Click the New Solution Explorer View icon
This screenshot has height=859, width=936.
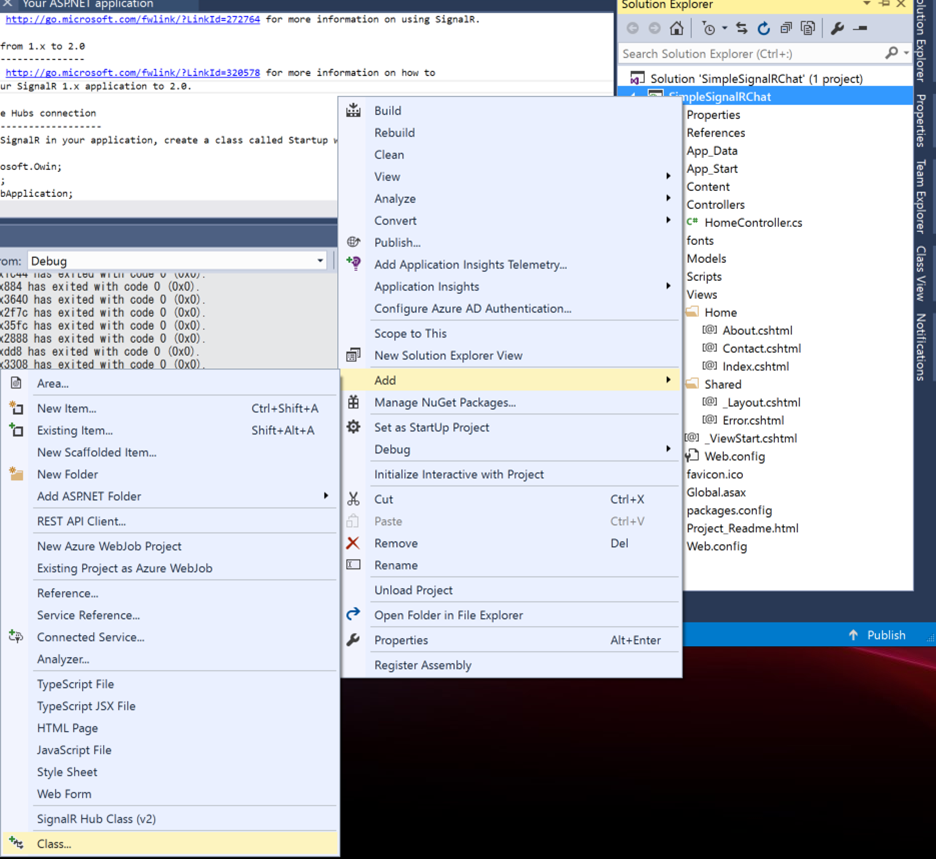tap(353, 355)
